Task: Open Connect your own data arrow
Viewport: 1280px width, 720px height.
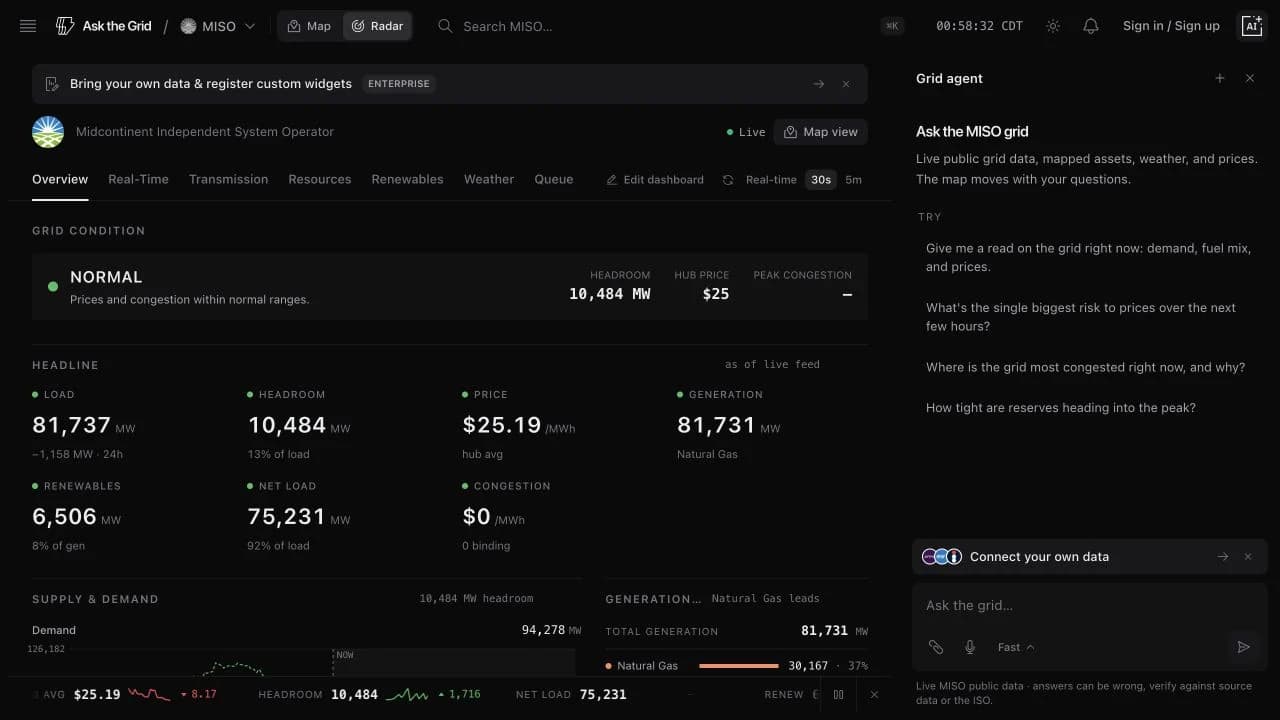Action: point(1223,557)
